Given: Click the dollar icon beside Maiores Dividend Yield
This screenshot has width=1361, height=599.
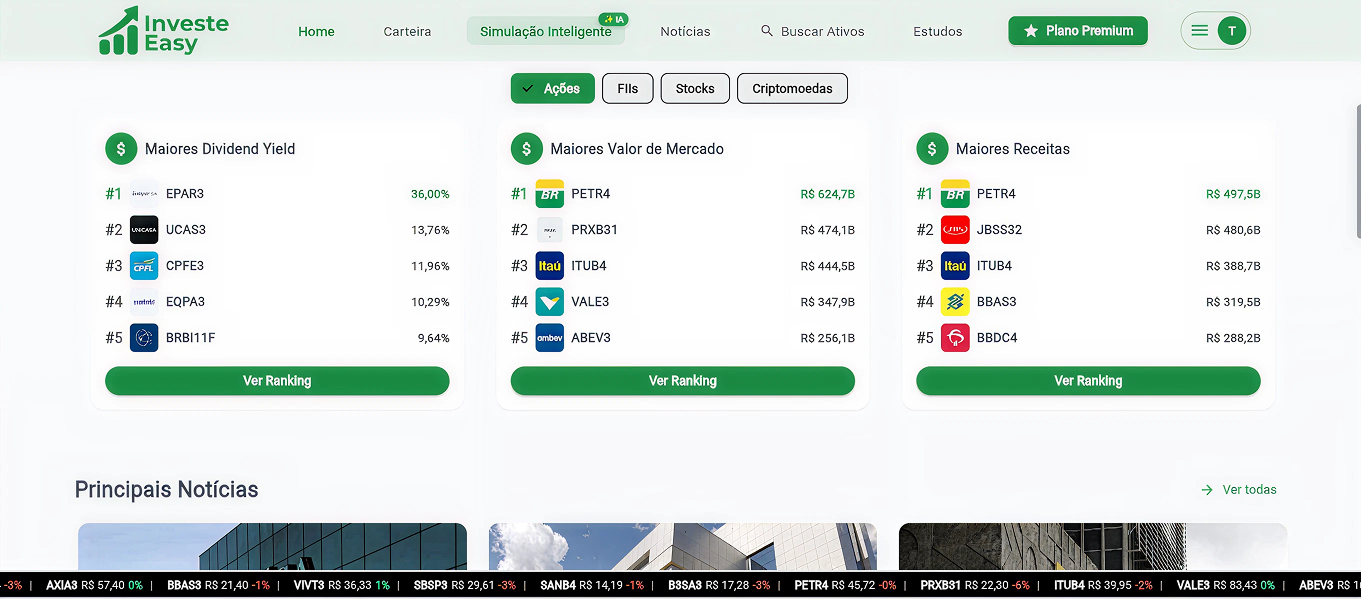Looking at the screenshot, I should coord(121,149).
